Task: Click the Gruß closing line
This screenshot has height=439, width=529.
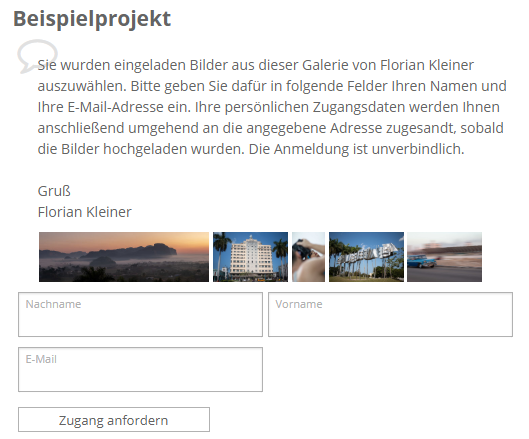Action: 54,191
